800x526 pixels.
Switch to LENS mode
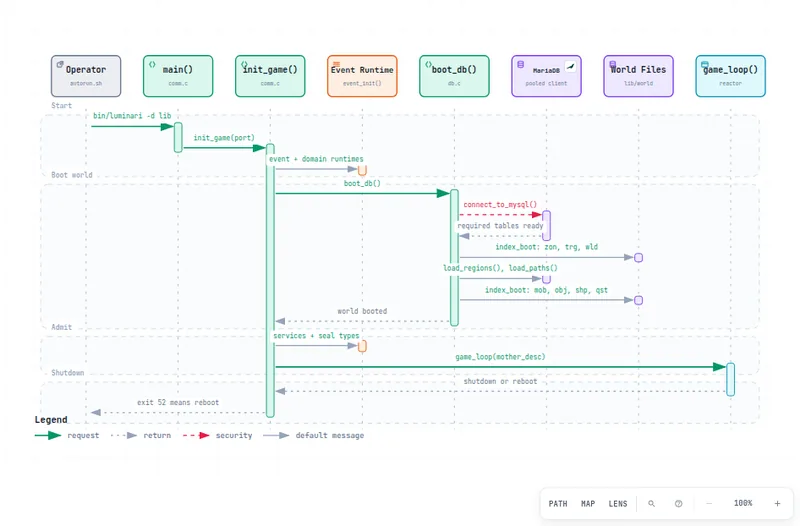[x=618, y=504]
